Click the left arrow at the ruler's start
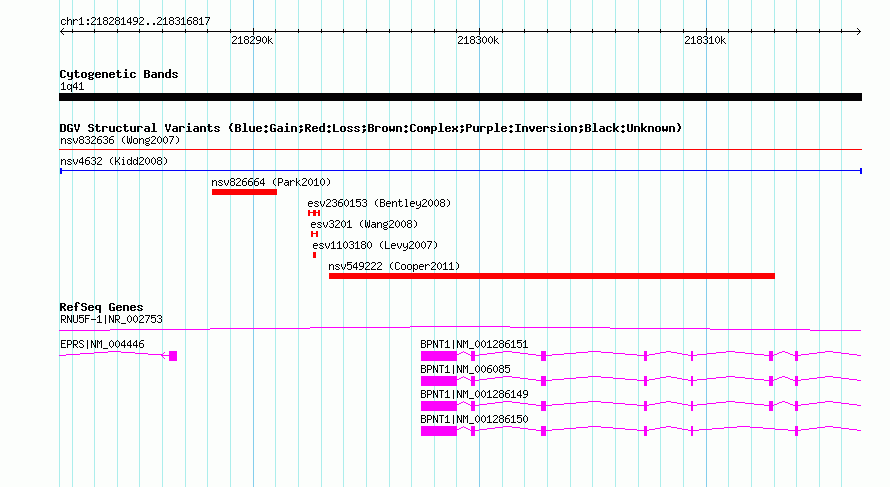Screen dimensions: 890x487 62,32
